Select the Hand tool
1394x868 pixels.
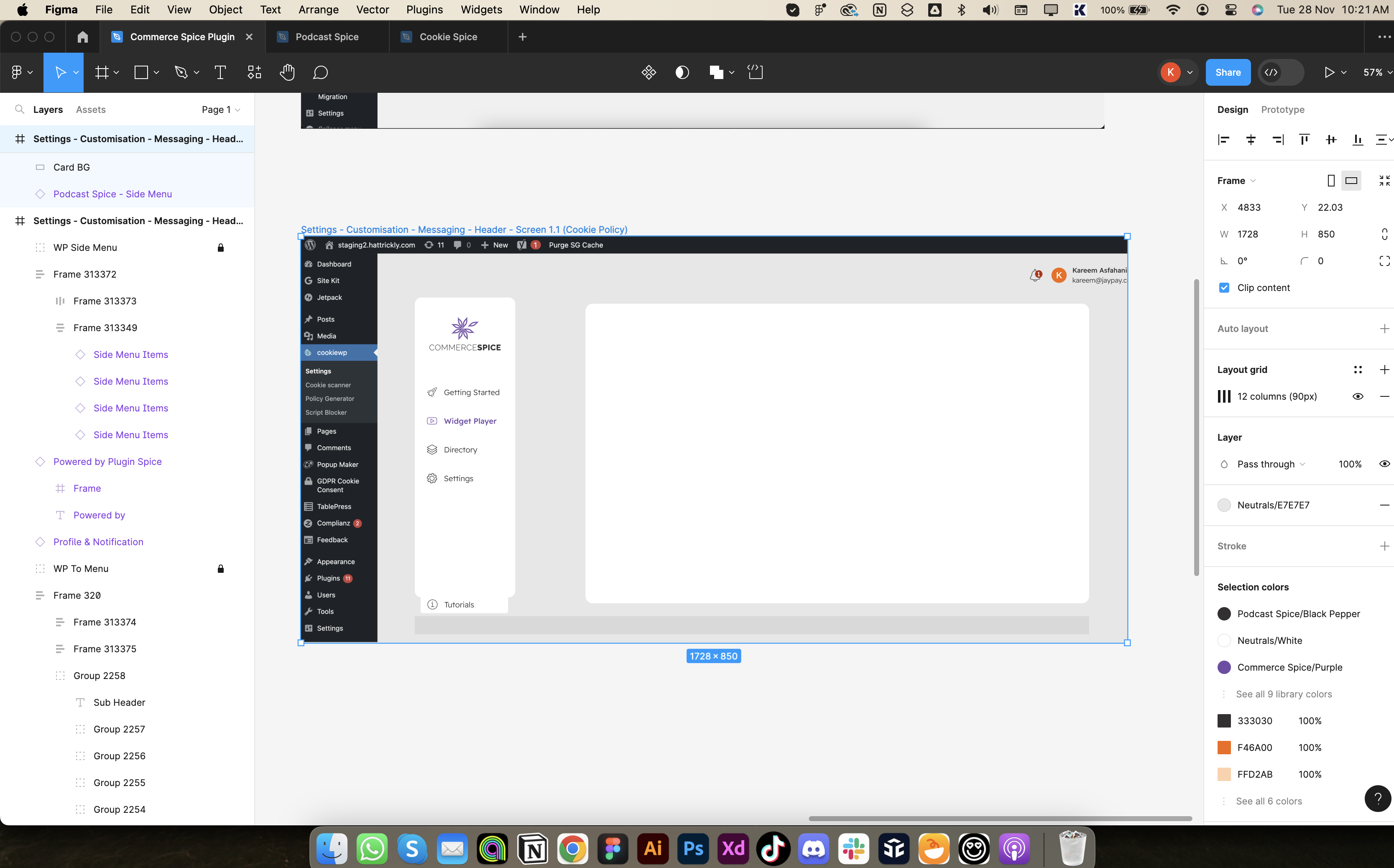[287, 72]
